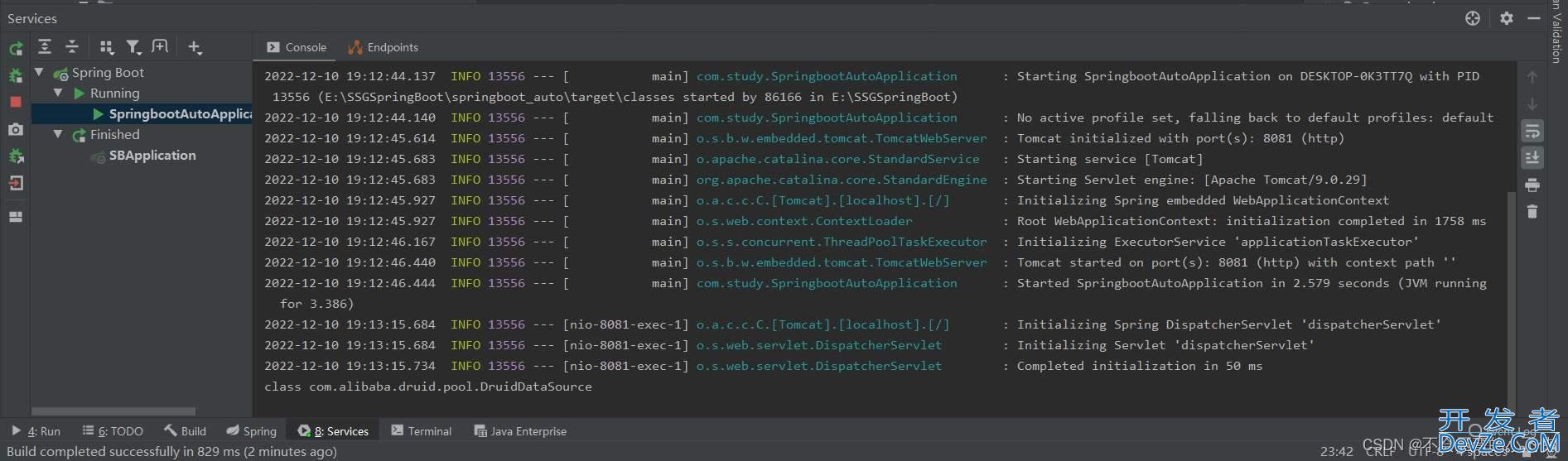Collapse the Running tree node
This screenshot has width=1568, height=461.
pos(58,94)
